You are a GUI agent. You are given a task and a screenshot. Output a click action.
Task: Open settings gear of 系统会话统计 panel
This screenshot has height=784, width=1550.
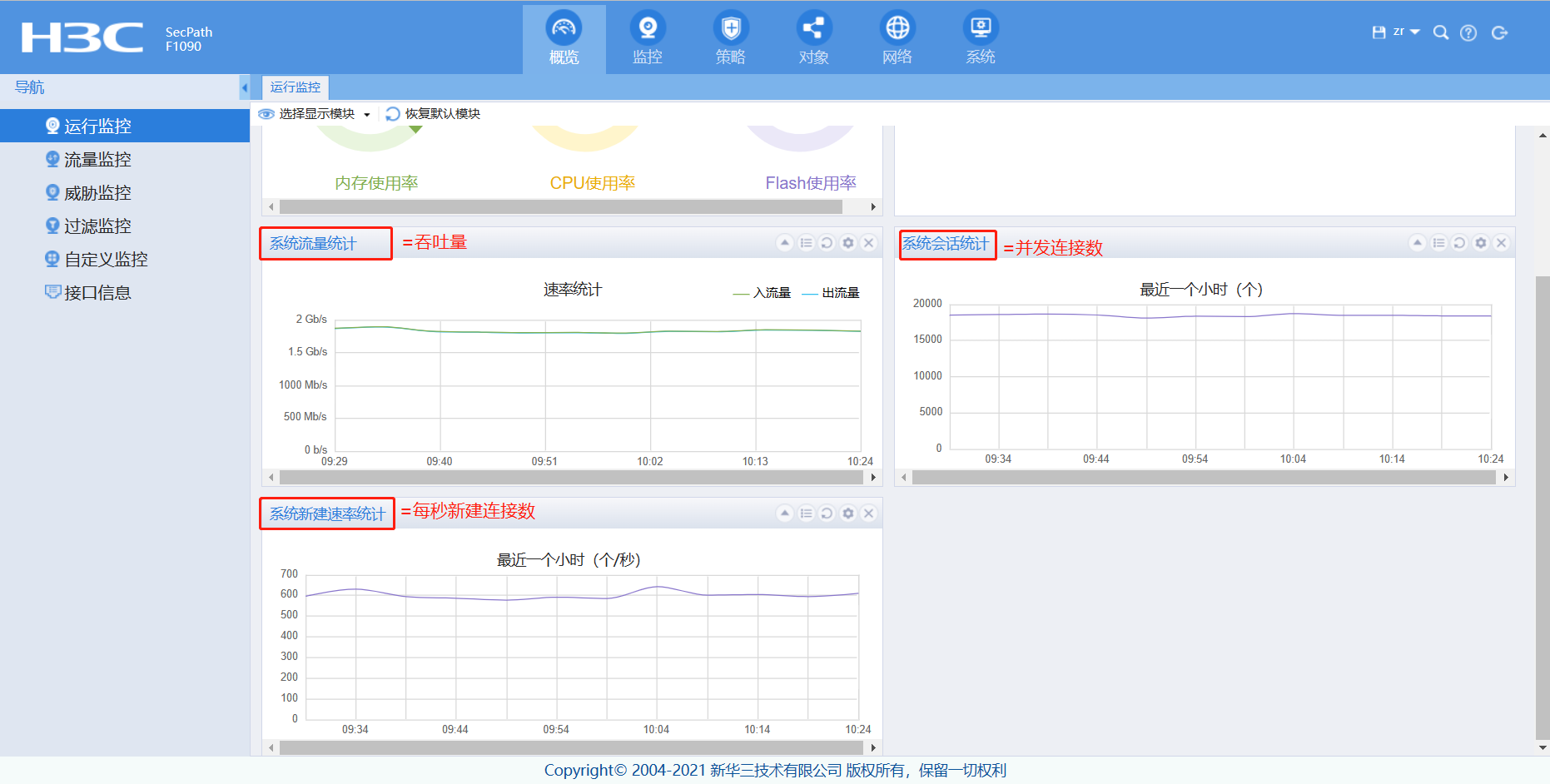coord(1481,243)
